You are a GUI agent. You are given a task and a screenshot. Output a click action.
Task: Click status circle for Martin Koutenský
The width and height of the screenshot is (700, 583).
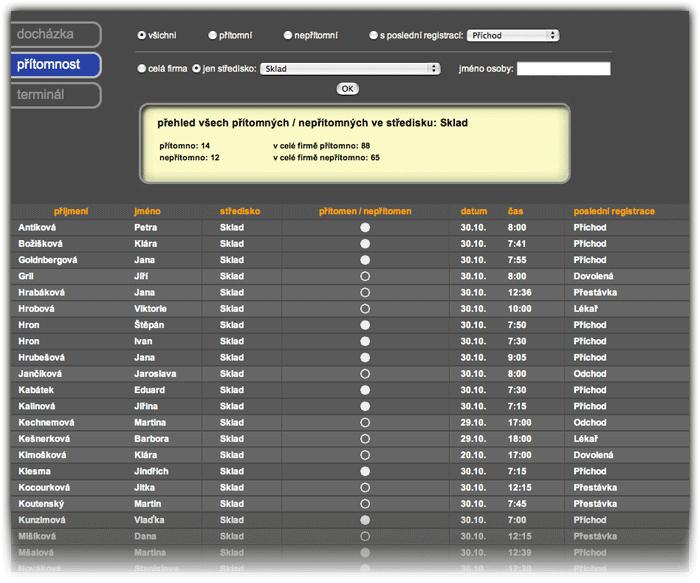pos(365,504)
